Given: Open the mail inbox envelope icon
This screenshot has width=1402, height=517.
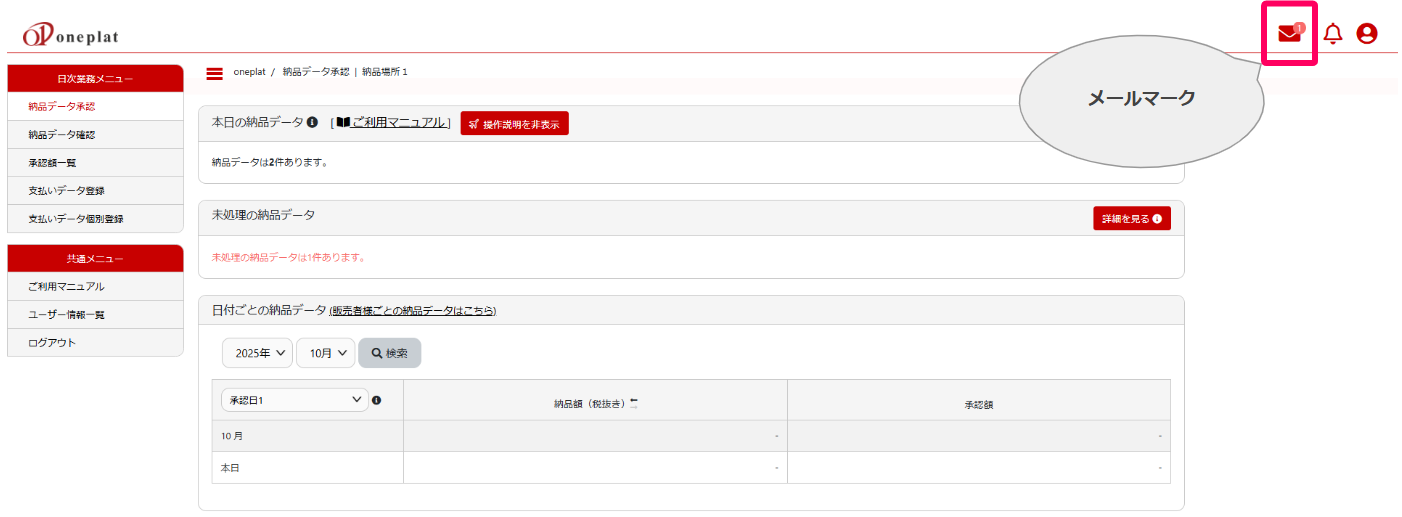Looking at the screenshot, I should click(1289, 34).
